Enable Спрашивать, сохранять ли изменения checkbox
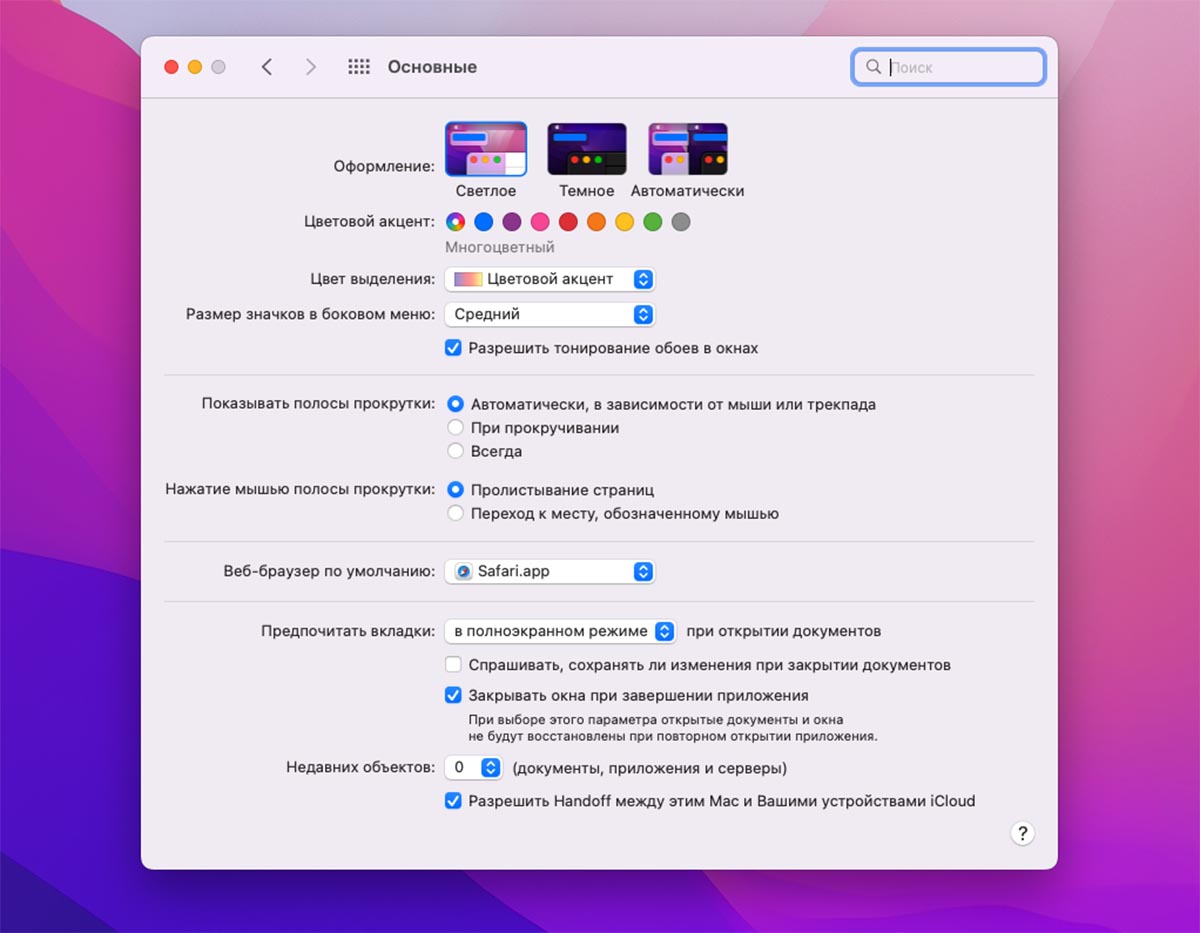This screenshot has height=933, width=1200. click(454, 664)
